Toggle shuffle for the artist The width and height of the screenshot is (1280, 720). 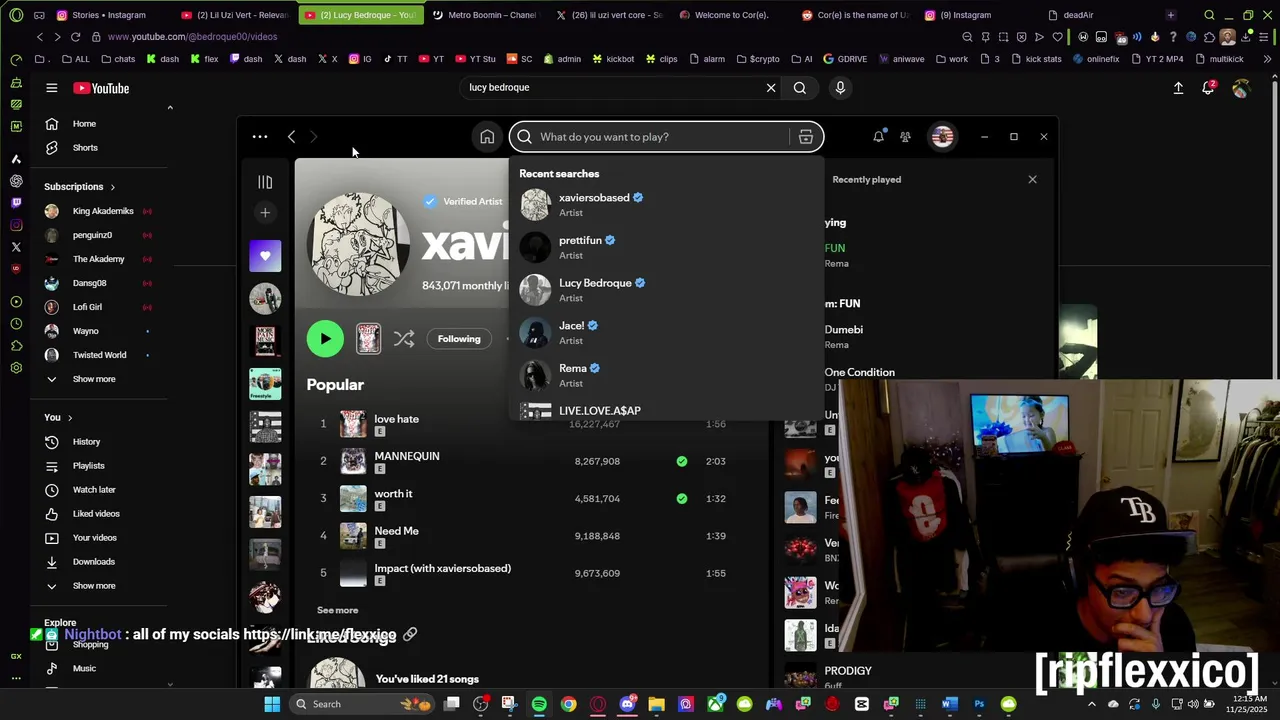click(404, 339)
